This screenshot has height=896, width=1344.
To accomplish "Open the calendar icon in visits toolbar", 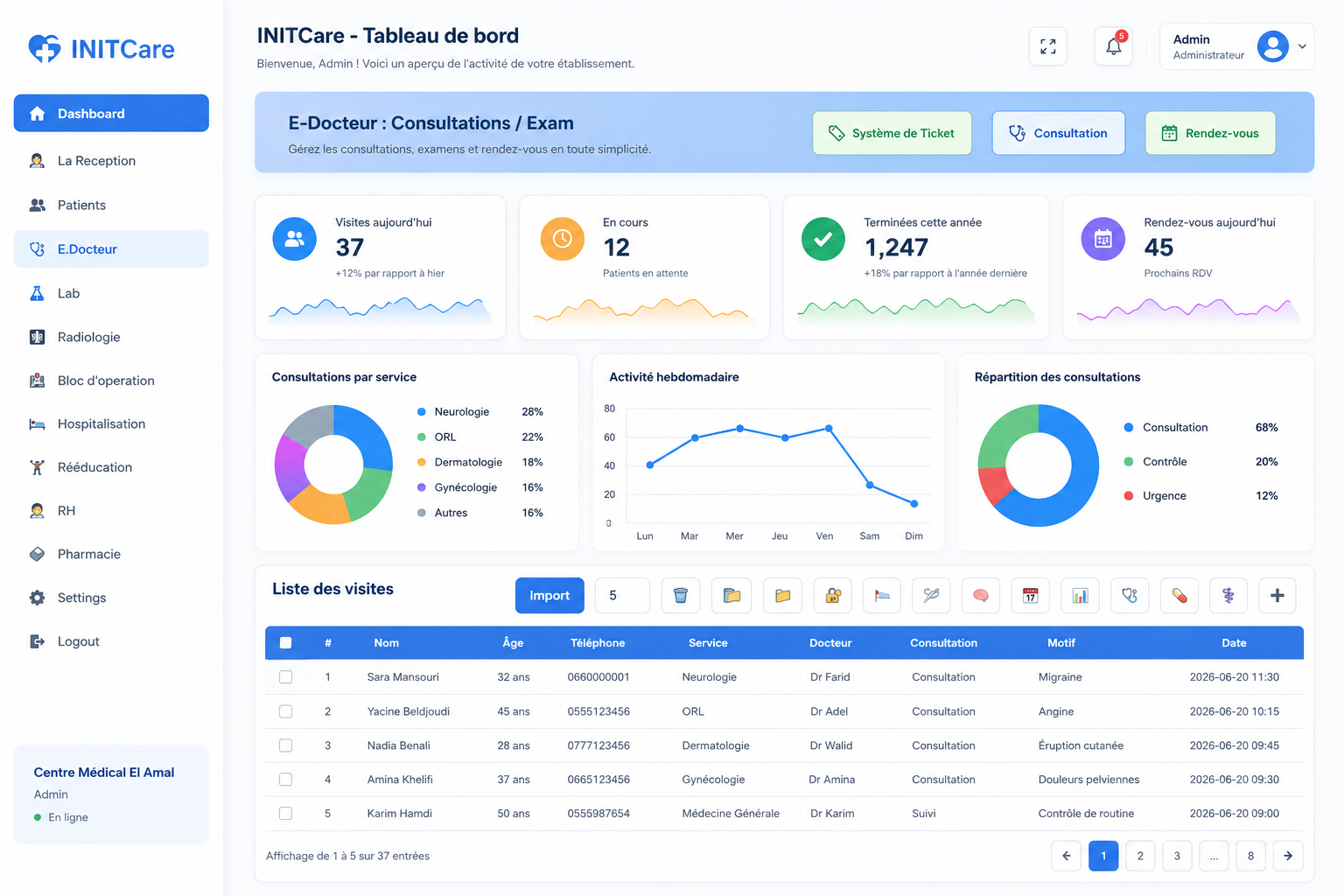I will [1031, 596].
